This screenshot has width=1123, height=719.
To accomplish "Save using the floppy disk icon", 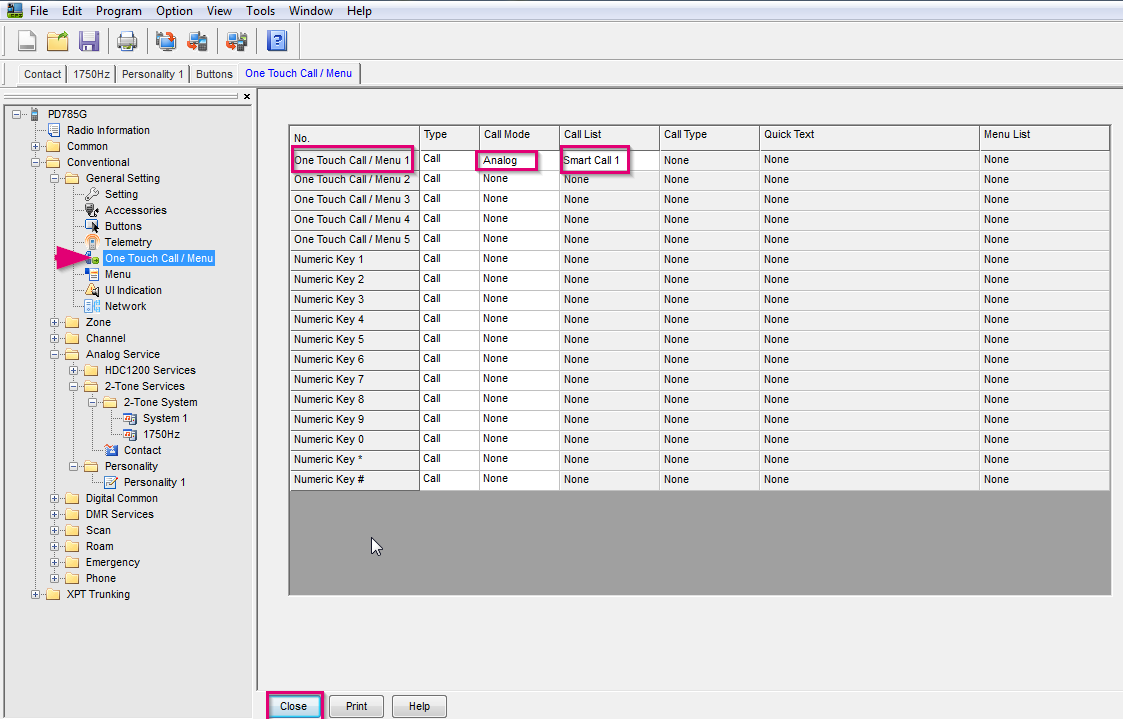I will tap(89, 42).
